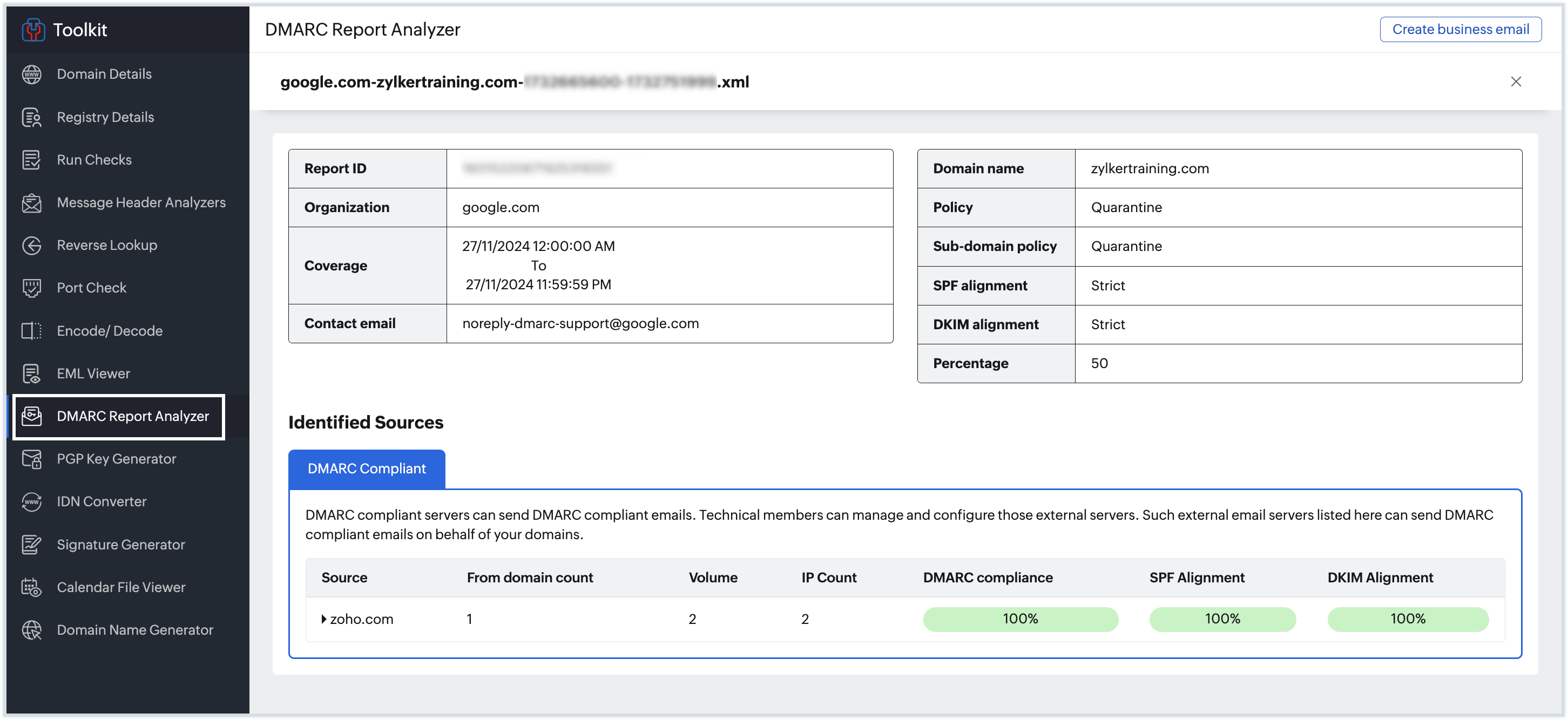Screen dimensions: 1568x720
Task: Select the Signature Generator pen icon
Action: coord(31,544)
